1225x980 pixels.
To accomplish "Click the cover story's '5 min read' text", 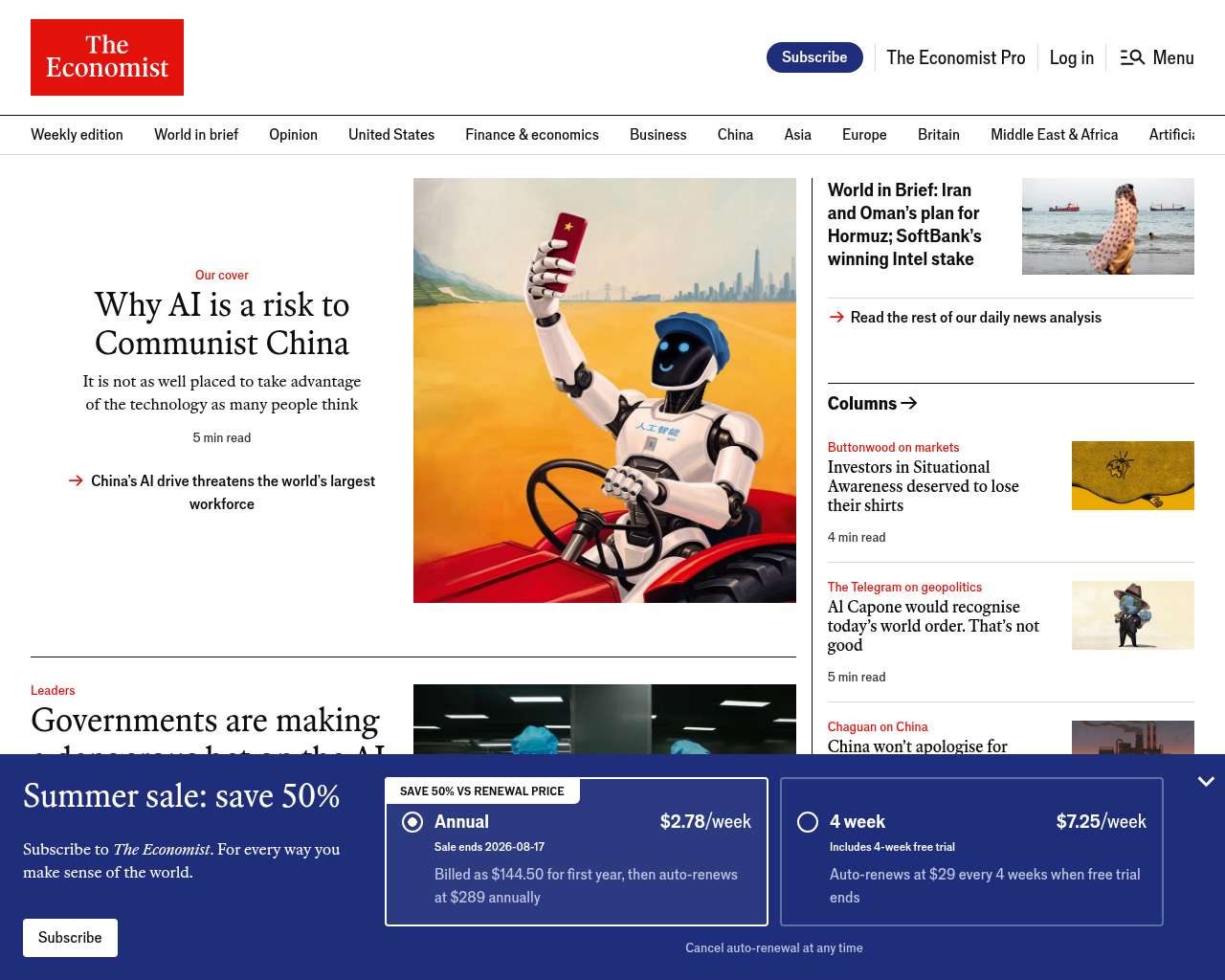I will (222, 437).
